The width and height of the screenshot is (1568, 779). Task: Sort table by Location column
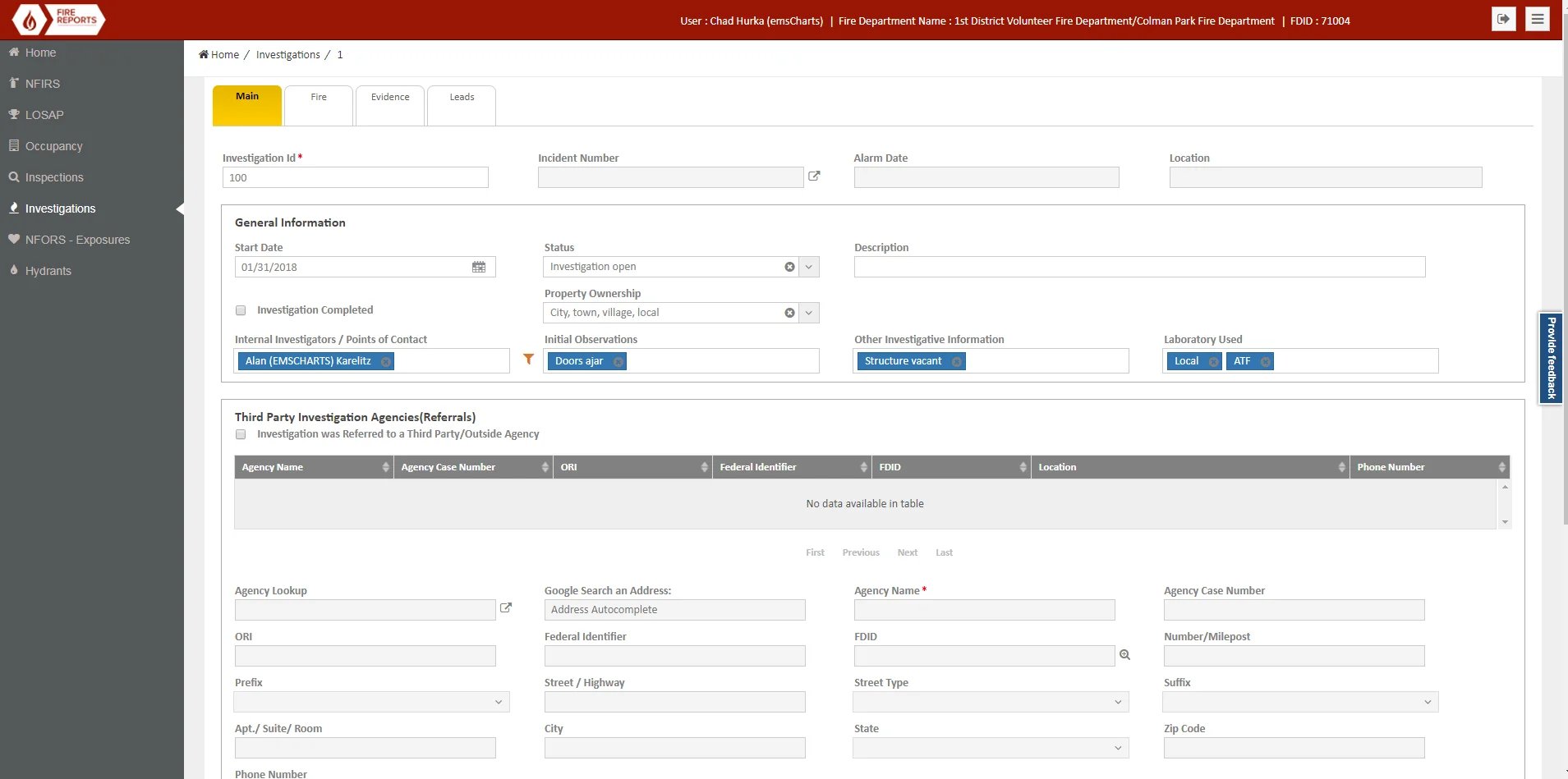click(1190, 467)
